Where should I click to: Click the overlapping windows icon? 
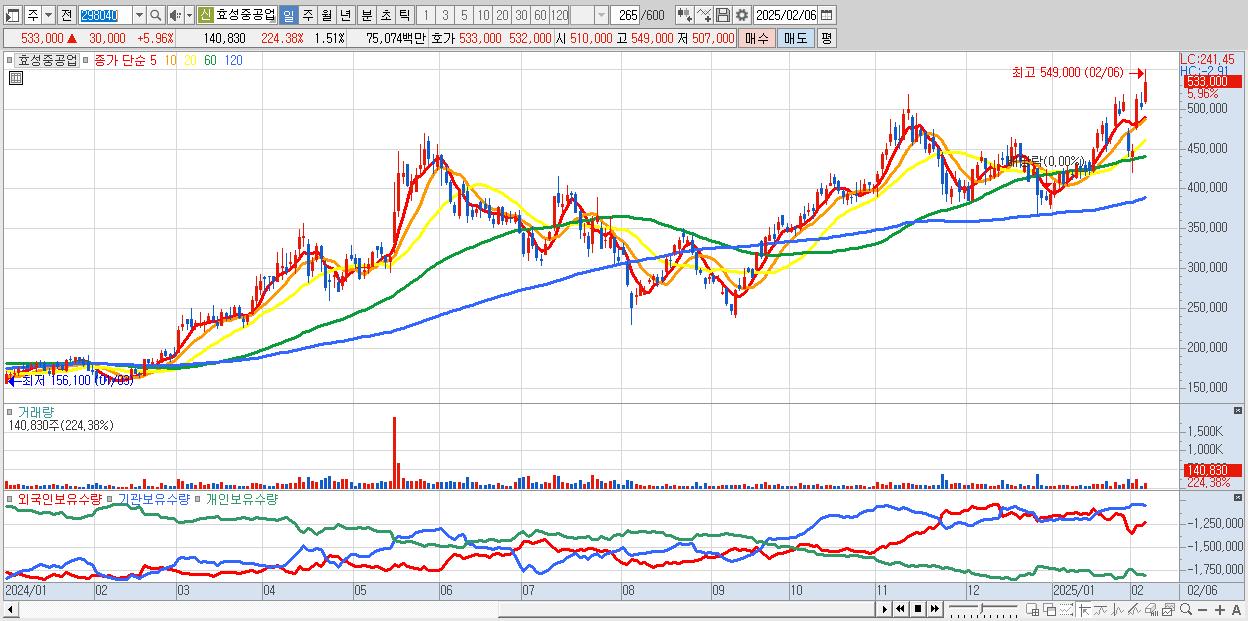(1050, 609)
